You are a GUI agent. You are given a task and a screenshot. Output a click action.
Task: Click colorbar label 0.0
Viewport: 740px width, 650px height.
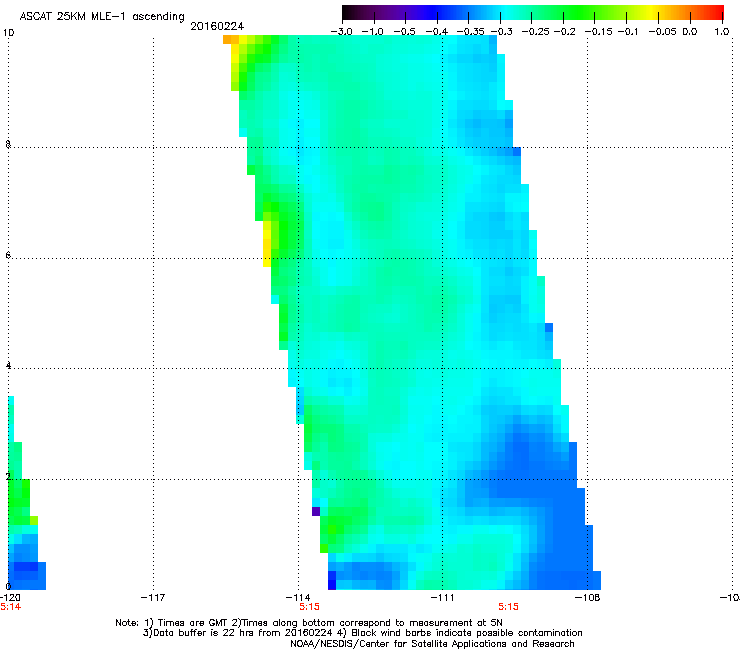pos(690,32)
